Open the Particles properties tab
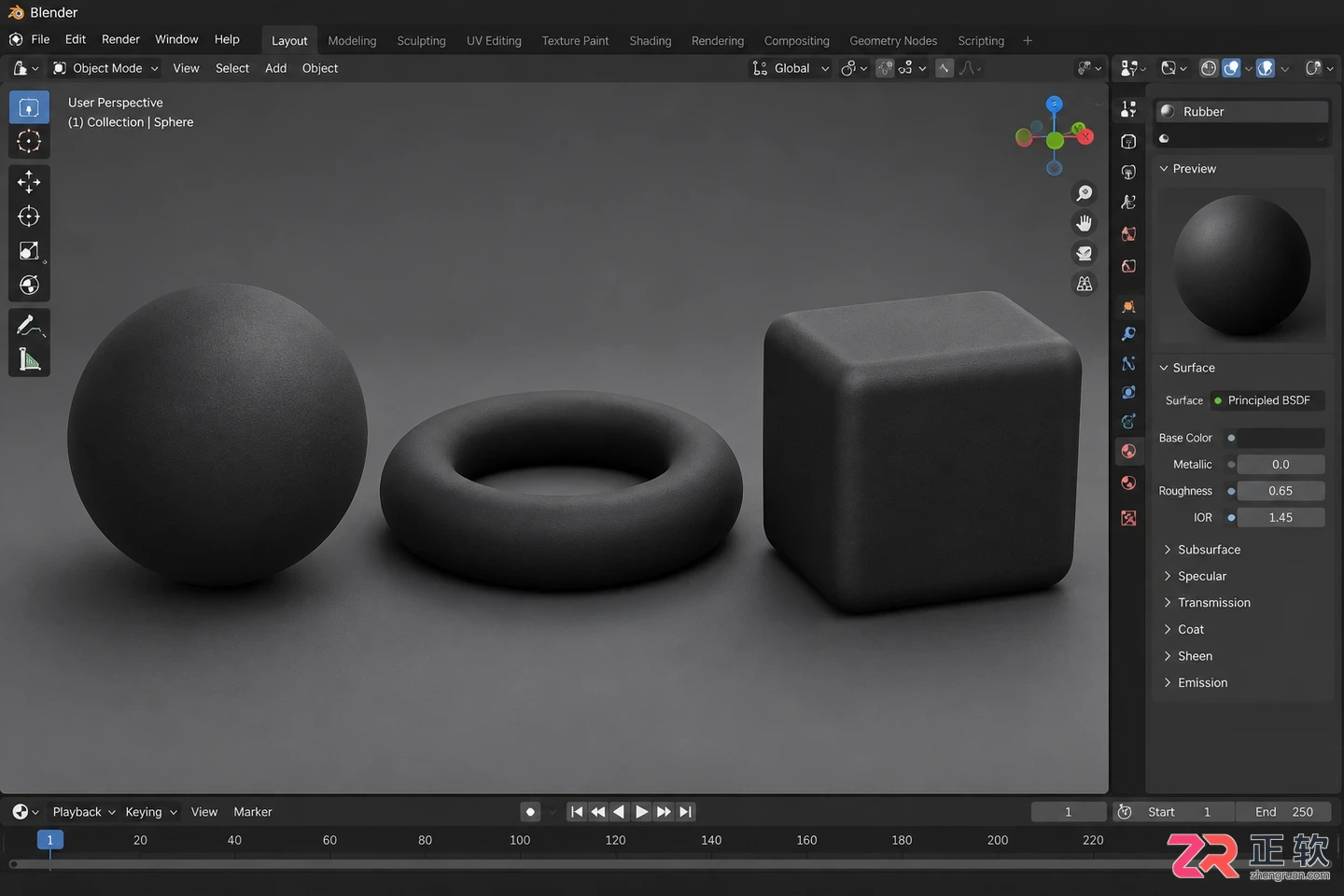1344x896 pixels. click(x=1129, y=364)
